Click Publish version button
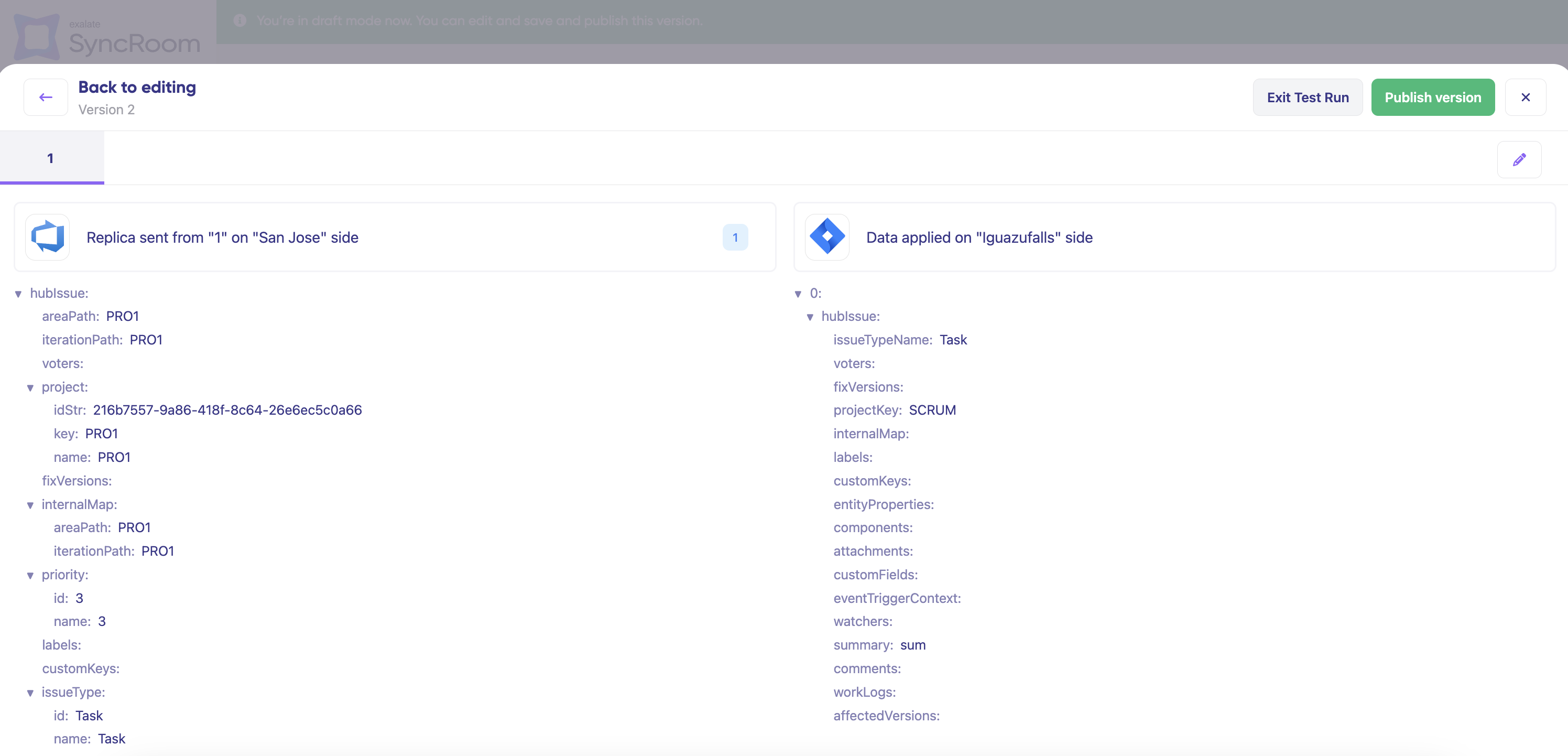Screen dimensions: 1568x756 pos(1432,98)
